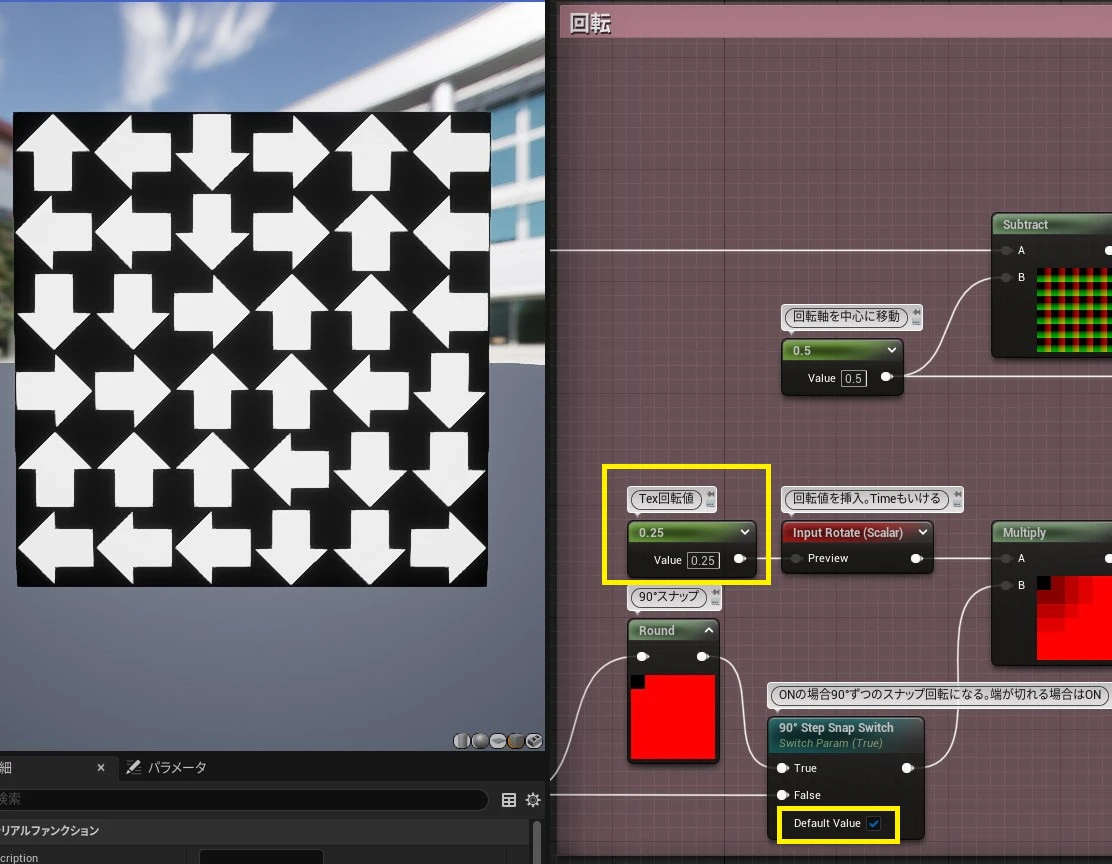Switch preview mesh to sphere shape
1112x864 pixels.
click(x=480, y=741)
